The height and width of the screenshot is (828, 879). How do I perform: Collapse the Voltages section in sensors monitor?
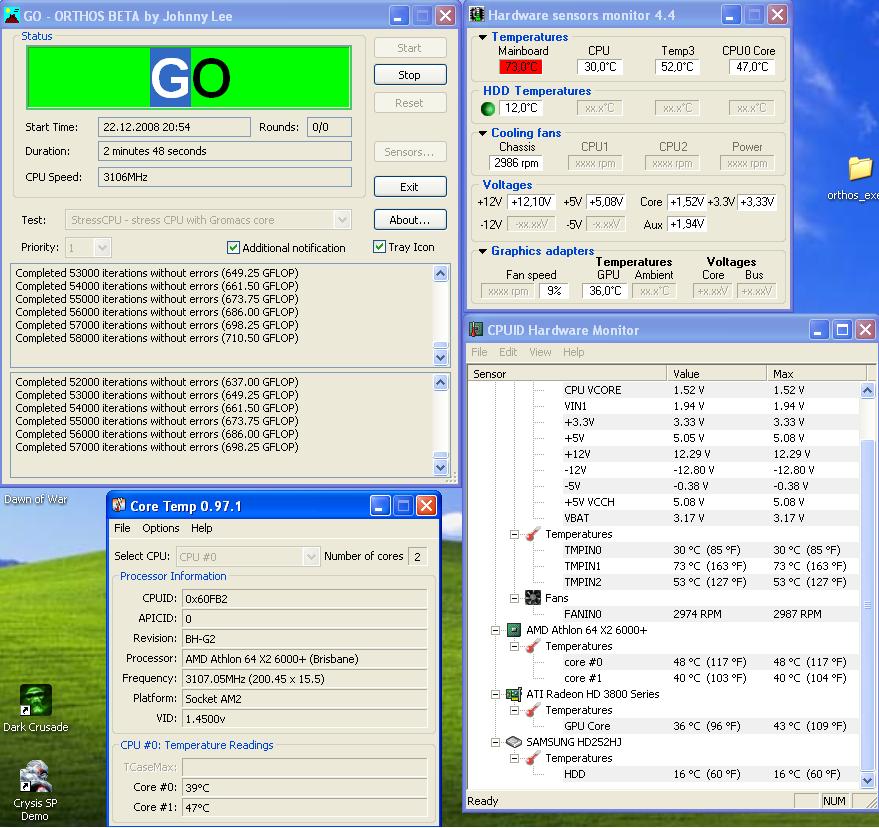(x=484, y=185)
